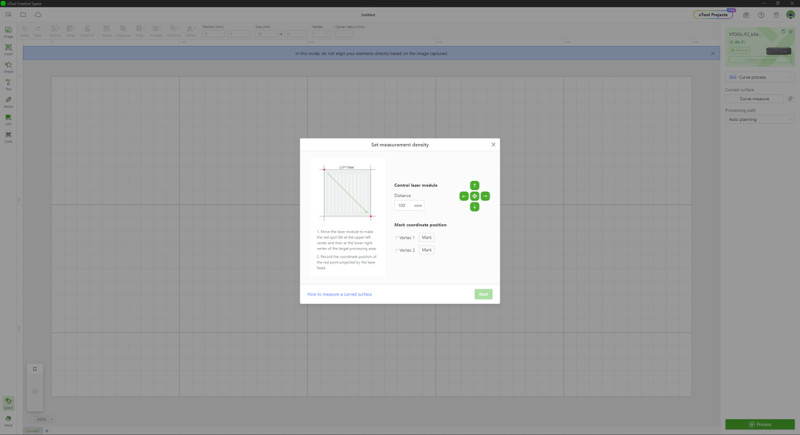Click the Group toolbar button
The width and height of the screenshot is (800, 435).
[x=106, y=31]
